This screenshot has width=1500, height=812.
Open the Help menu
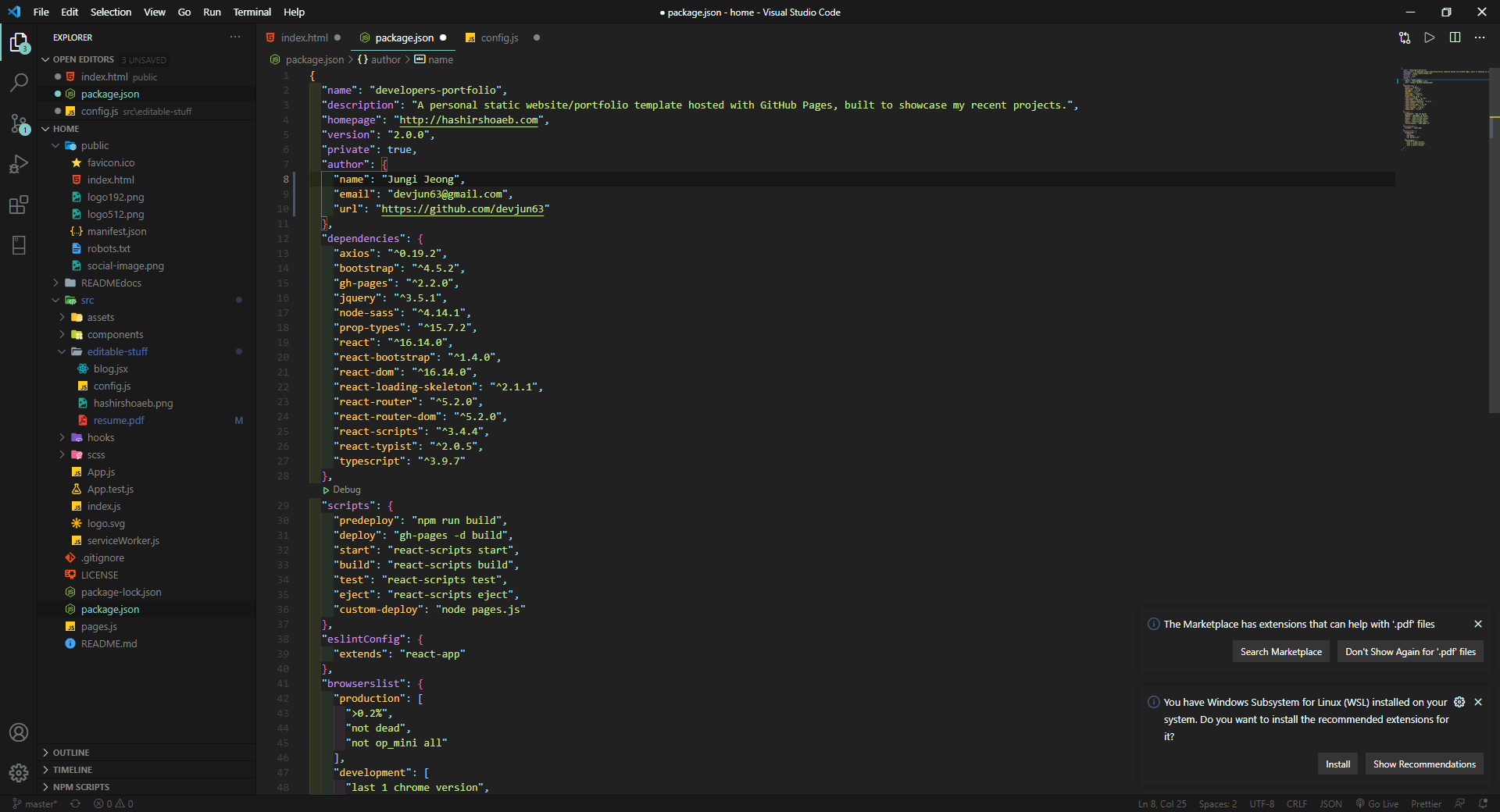(x=294, y=12)
